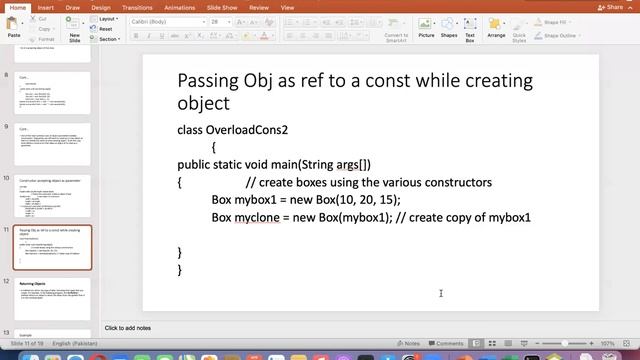
Task: Click Convert to SmartArt
Action: (396, 31)
